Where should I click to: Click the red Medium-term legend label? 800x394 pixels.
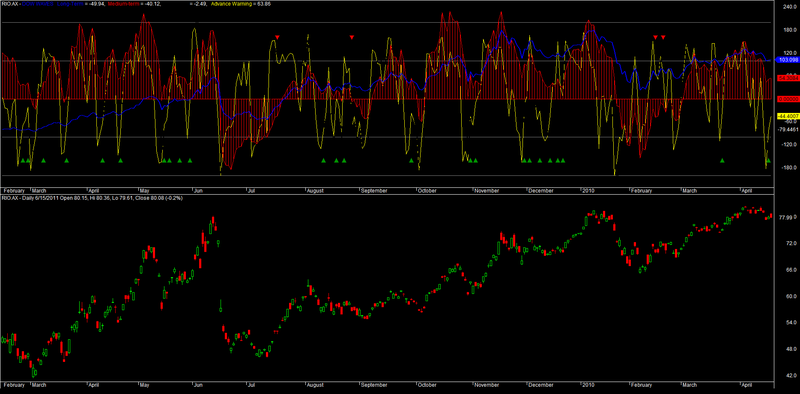[x=122, y=3]
